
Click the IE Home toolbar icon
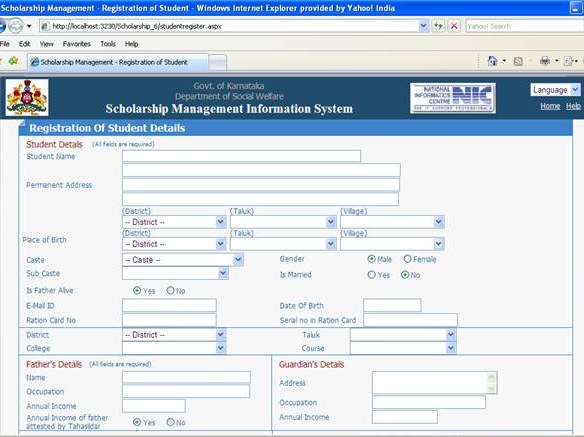pos(492,61)
